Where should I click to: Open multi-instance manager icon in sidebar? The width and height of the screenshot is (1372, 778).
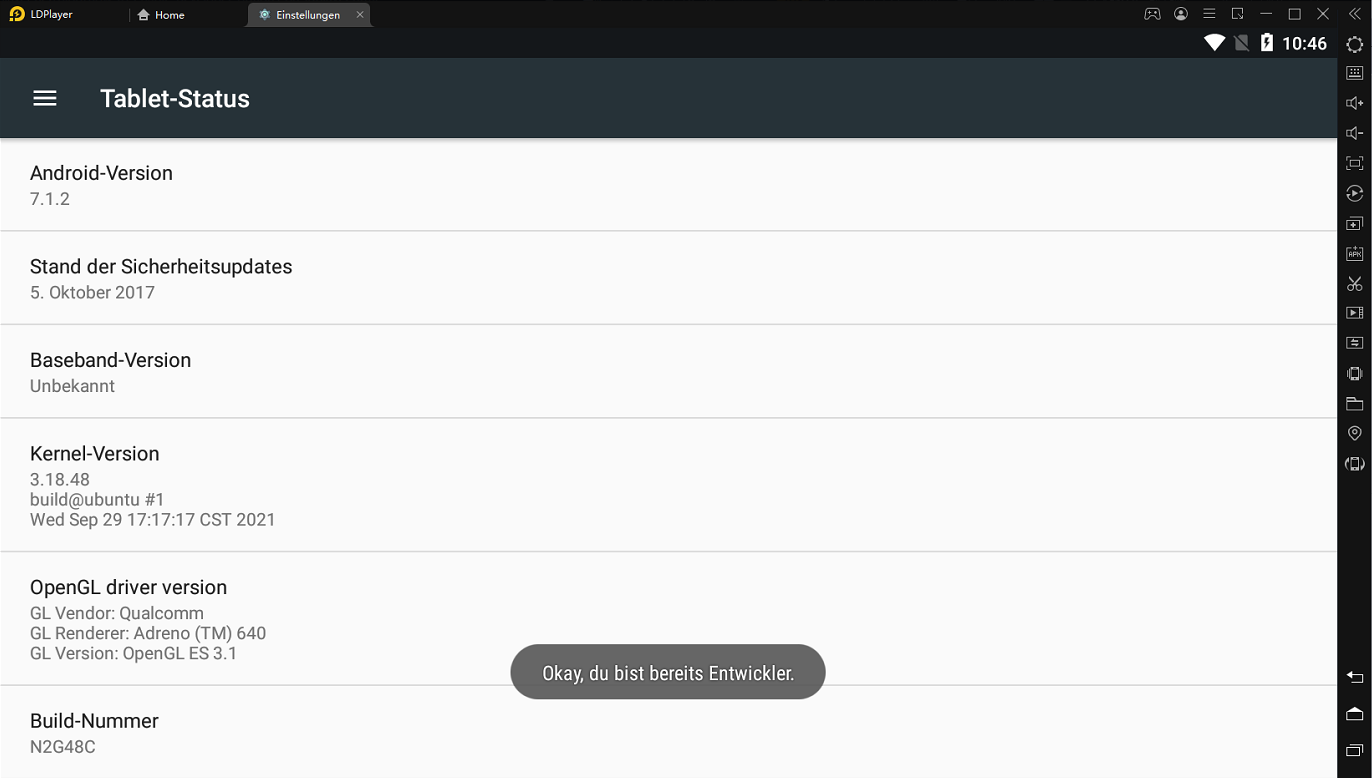tap(1354, 223)
